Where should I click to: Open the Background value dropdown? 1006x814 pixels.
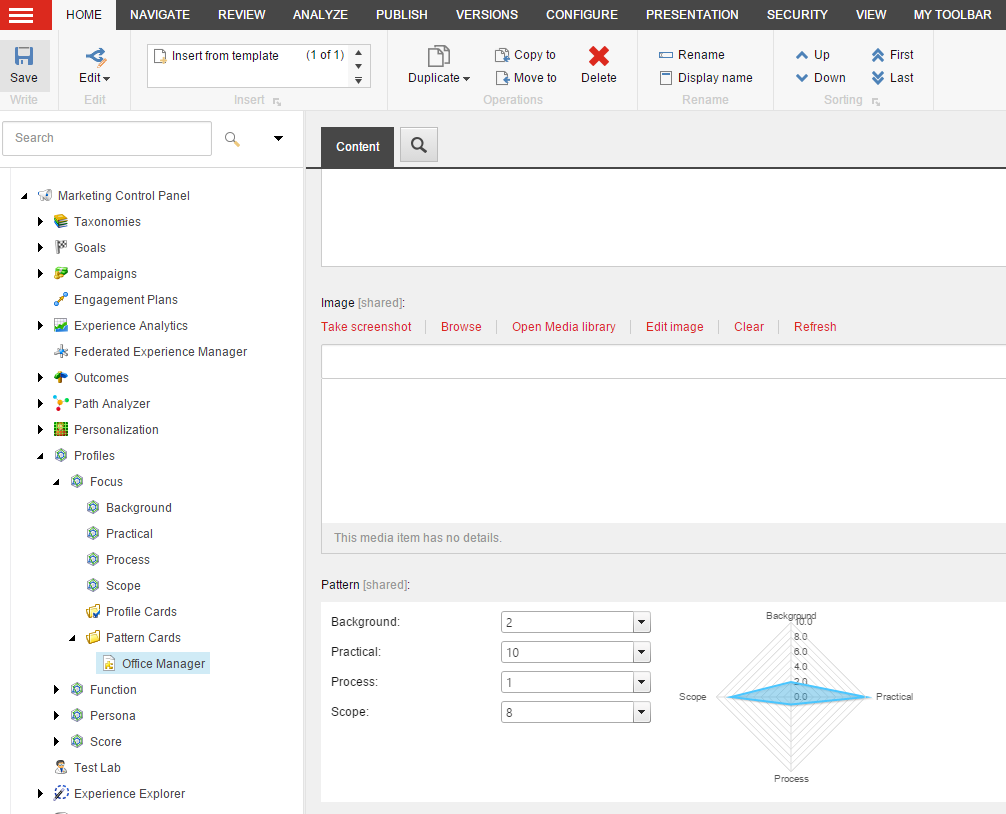pos(642,622)
